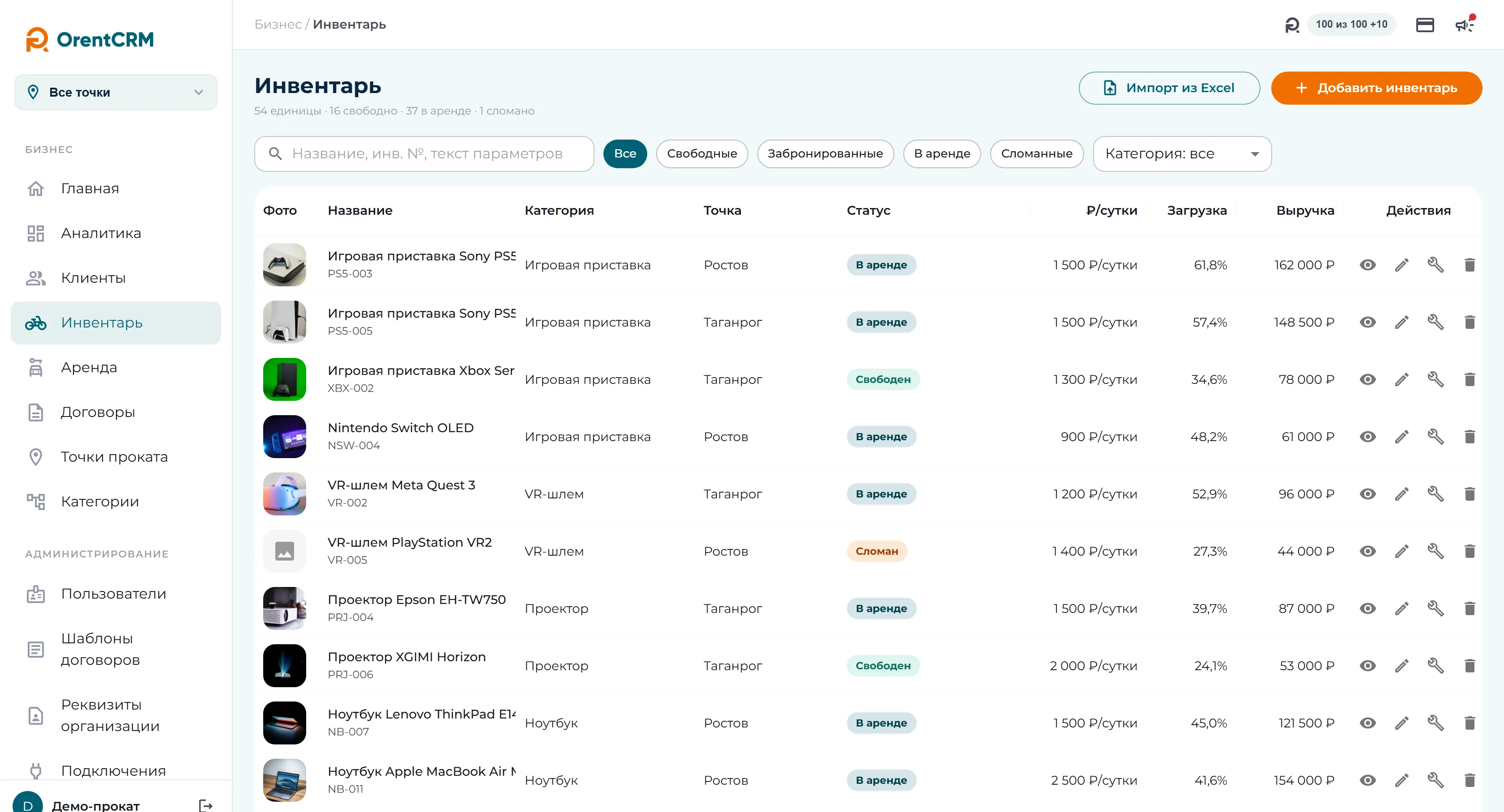Click Добавить инвентарь button
The width and height of the screenshot is (1504, 812).
click(1376, 88)
